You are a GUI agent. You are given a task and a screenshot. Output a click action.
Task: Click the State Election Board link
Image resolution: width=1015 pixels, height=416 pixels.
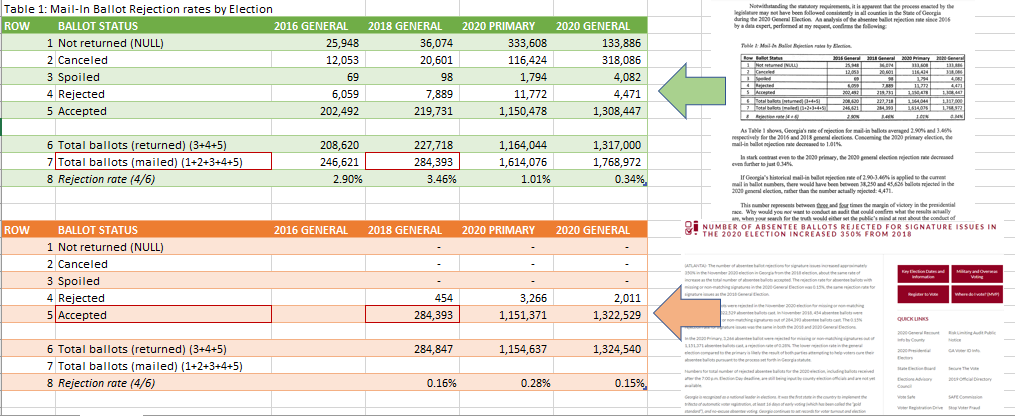tap(917, 367)
